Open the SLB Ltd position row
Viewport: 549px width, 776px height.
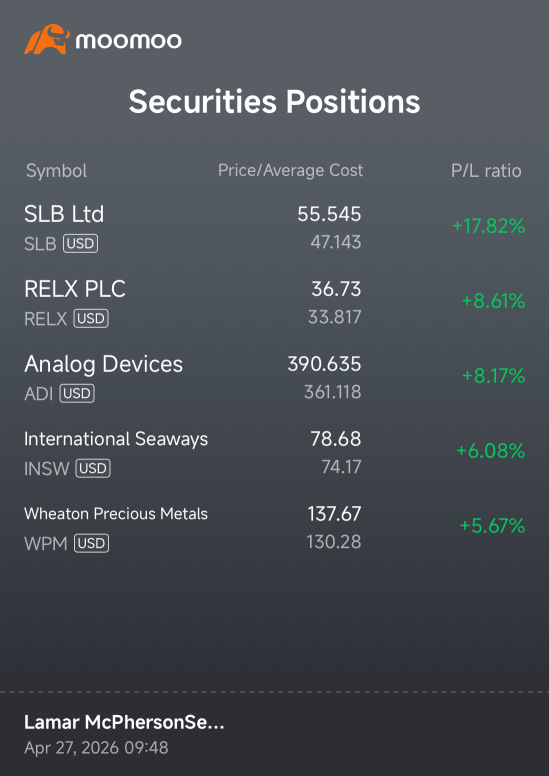pyautogui.click(x=274, y=228)
